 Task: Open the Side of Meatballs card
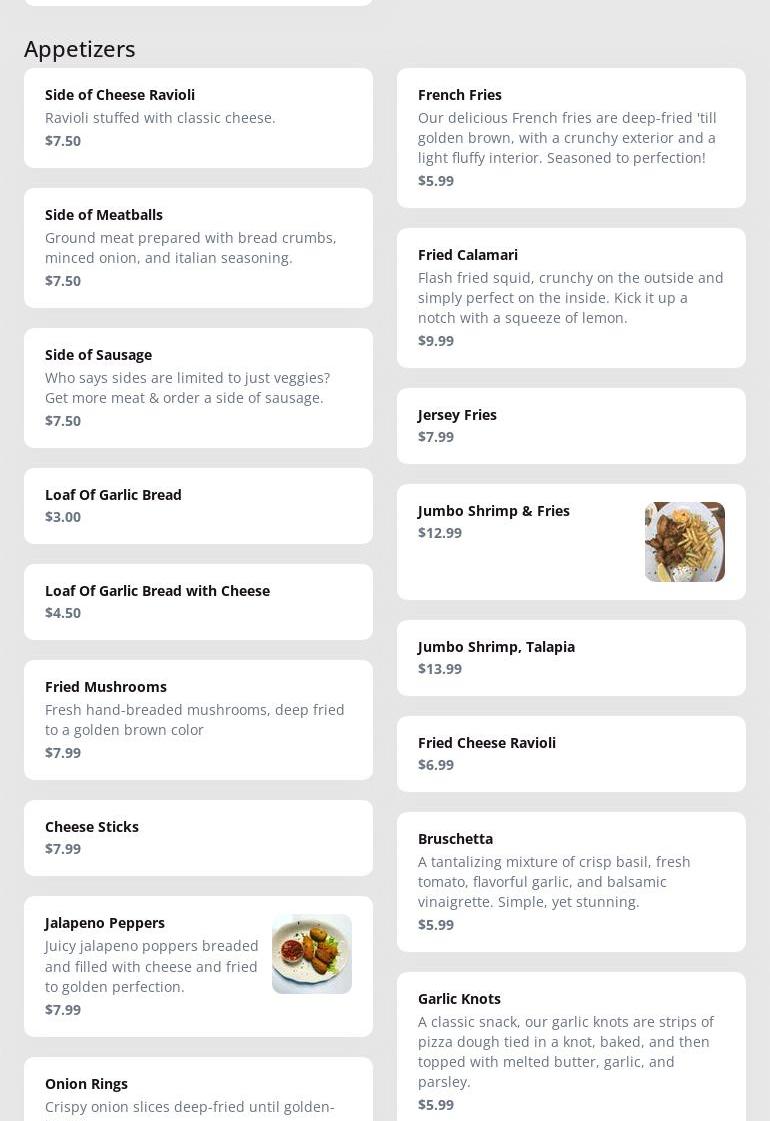pyautogui.click(x=198, y=248)
